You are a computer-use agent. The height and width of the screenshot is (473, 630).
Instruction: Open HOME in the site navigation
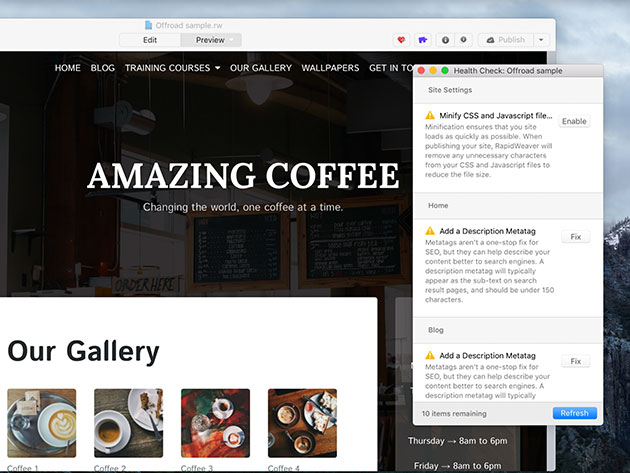pos(68,68)
